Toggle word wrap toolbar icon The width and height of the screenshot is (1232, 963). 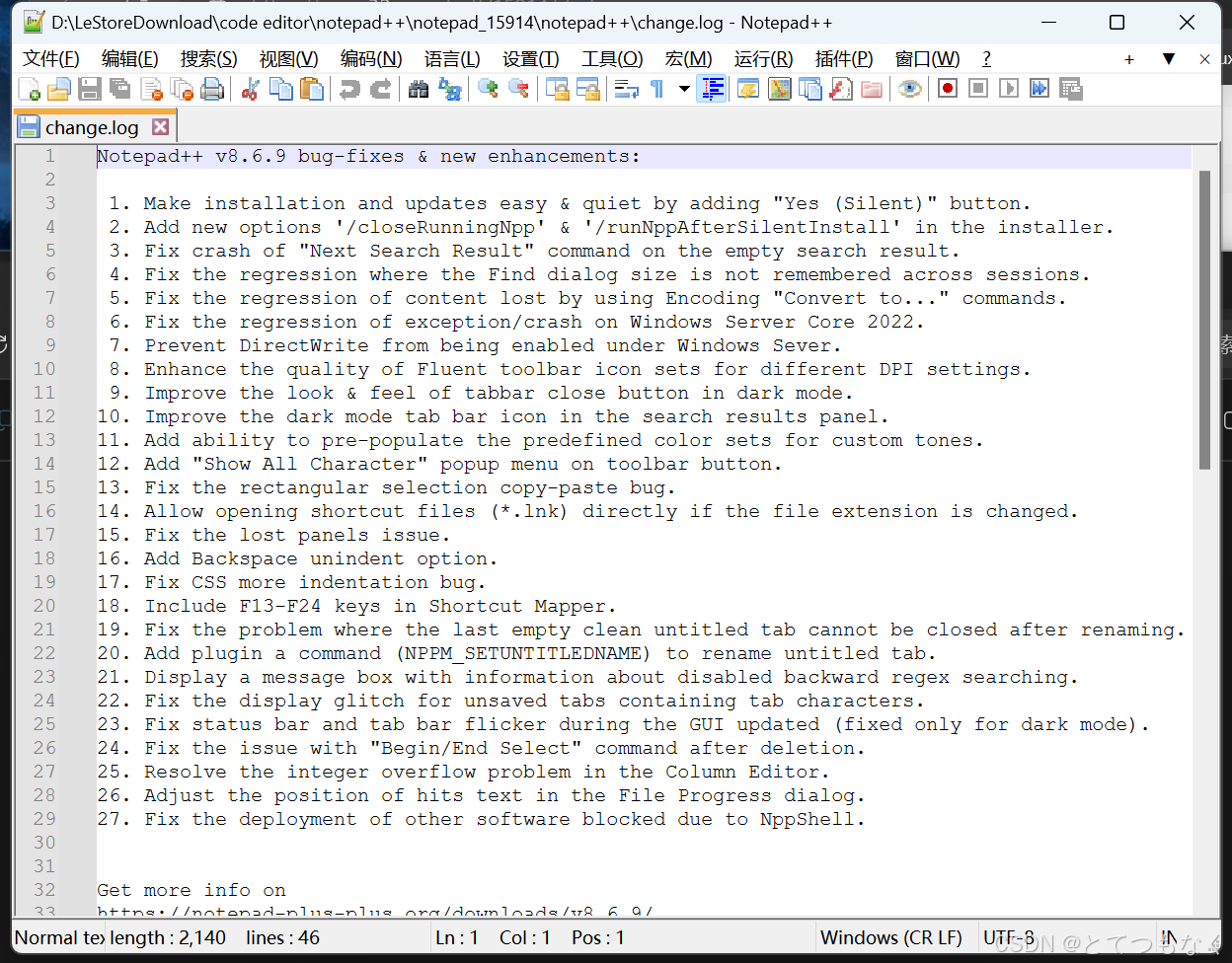626,90
